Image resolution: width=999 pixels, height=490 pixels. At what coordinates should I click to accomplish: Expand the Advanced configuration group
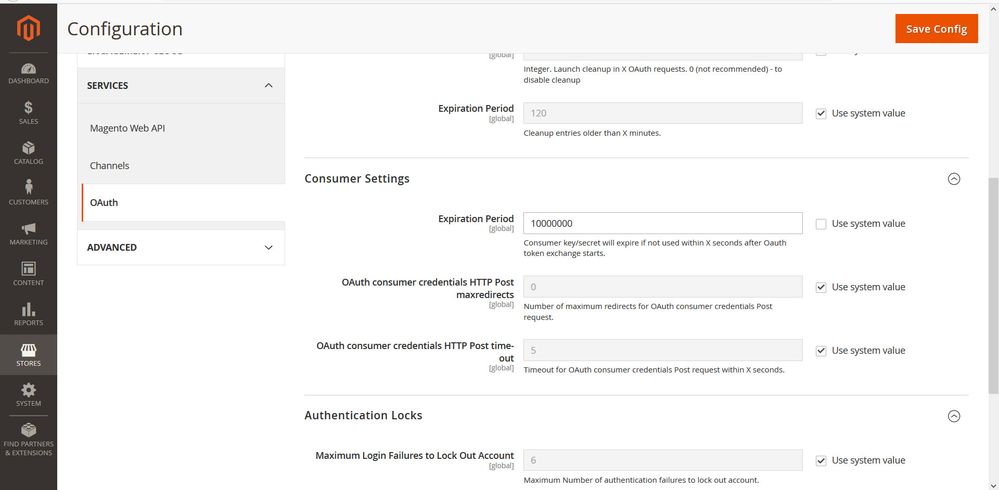click(180, 247)
